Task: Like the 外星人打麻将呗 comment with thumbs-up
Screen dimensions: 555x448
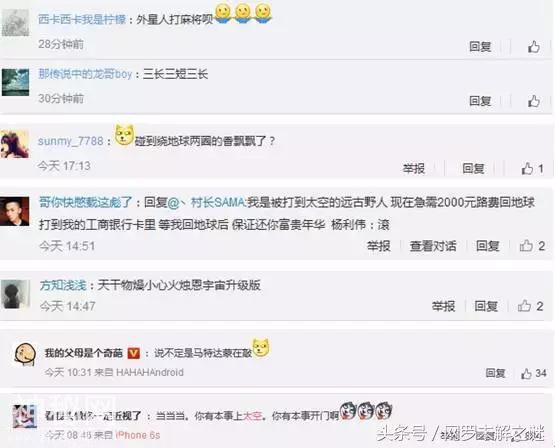Action: coord(534,46)
